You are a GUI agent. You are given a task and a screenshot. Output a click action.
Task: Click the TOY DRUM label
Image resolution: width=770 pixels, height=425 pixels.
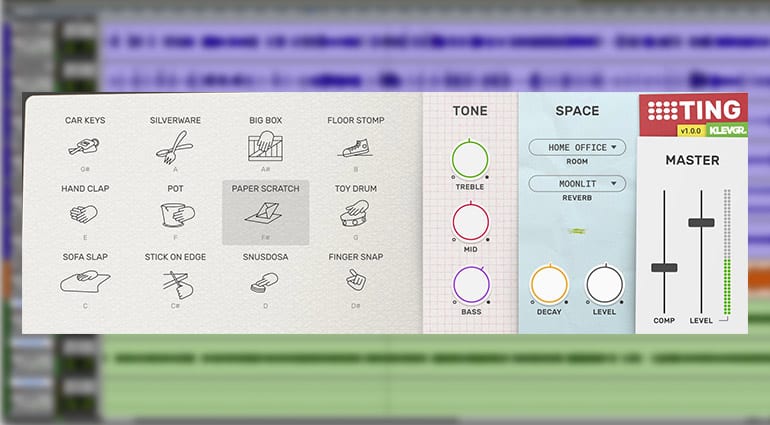(x=356, y=189)
